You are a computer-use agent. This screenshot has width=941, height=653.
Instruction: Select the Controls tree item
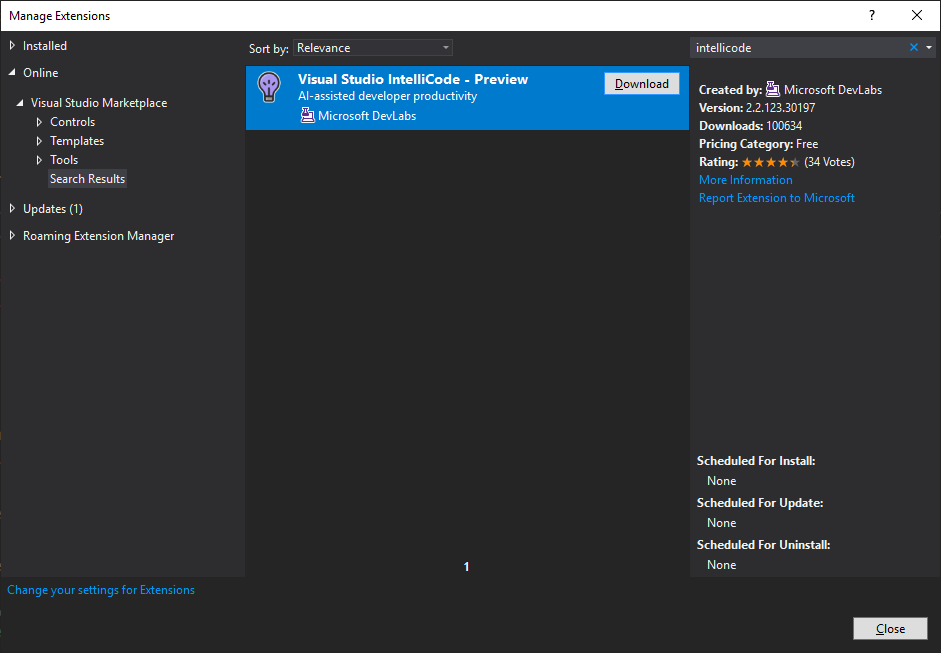(73, 122)
